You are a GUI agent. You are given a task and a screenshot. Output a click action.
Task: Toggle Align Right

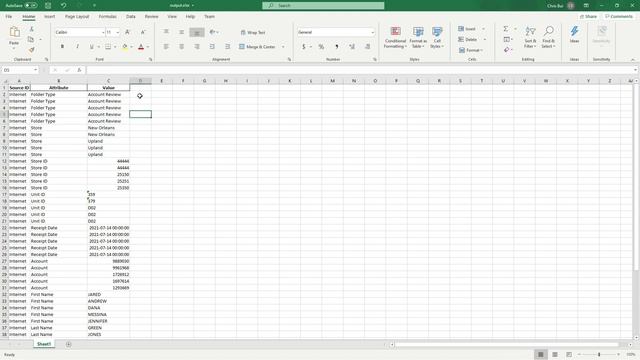click(x=197, y=47)
